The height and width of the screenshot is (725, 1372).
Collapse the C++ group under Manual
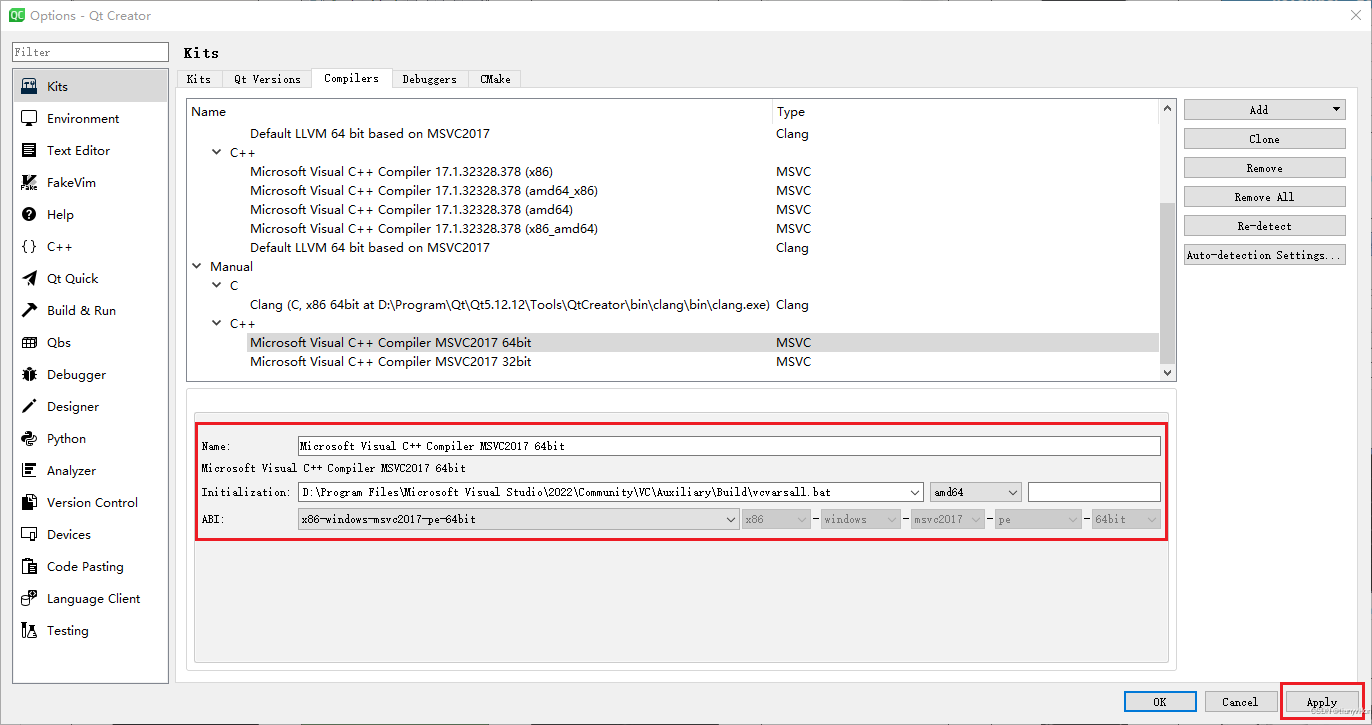coord(216,324)
